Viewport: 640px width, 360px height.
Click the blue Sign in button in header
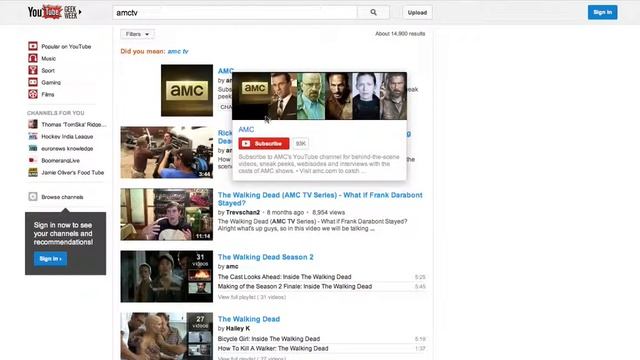(602, 12)
